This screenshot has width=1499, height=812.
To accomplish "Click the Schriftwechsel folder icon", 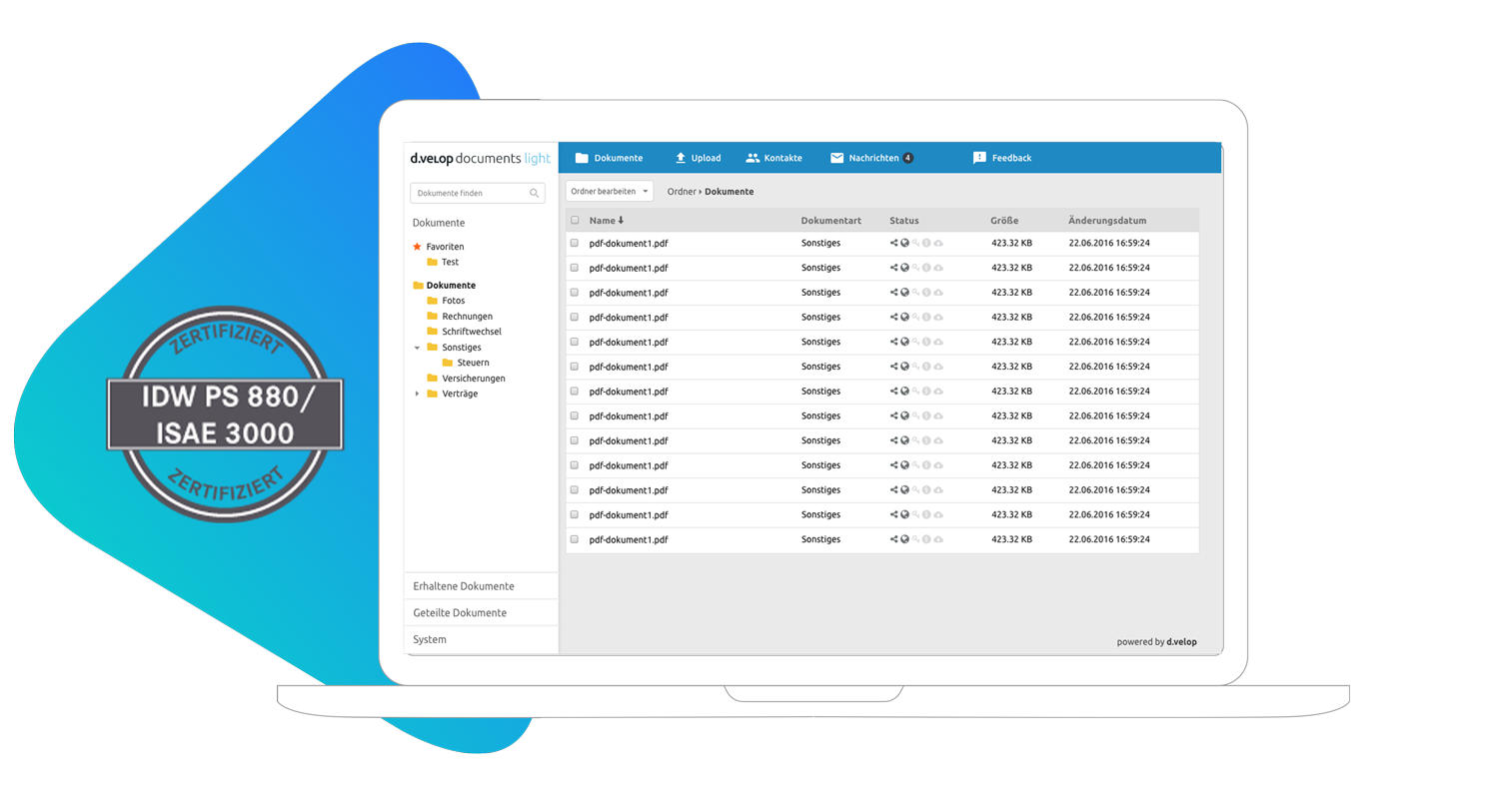I will 433,332.
